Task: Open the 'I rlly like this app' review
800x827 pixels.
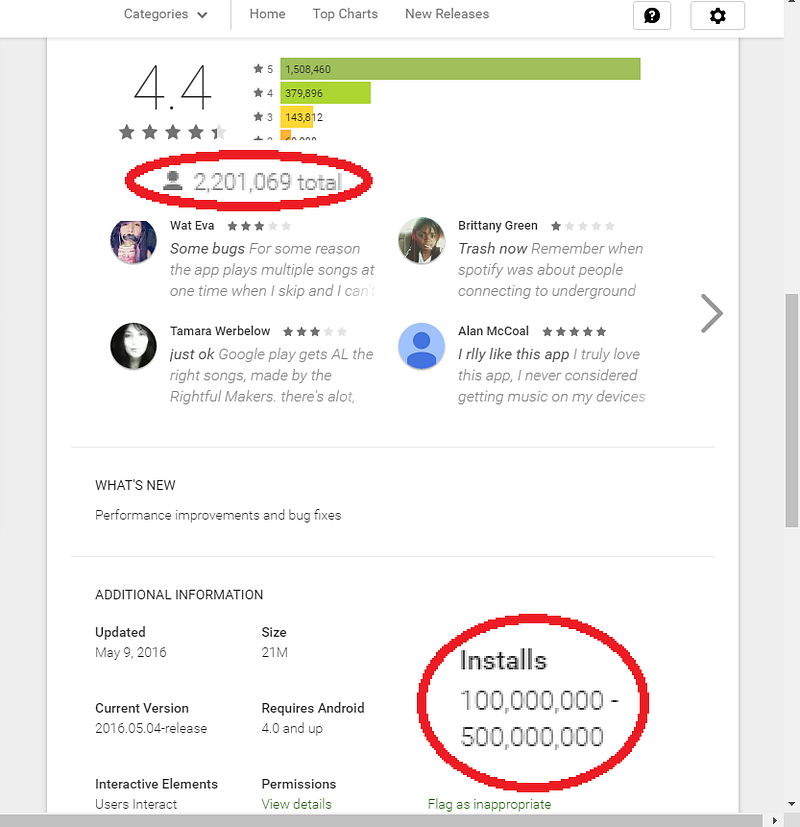Action: pos(552,375)
